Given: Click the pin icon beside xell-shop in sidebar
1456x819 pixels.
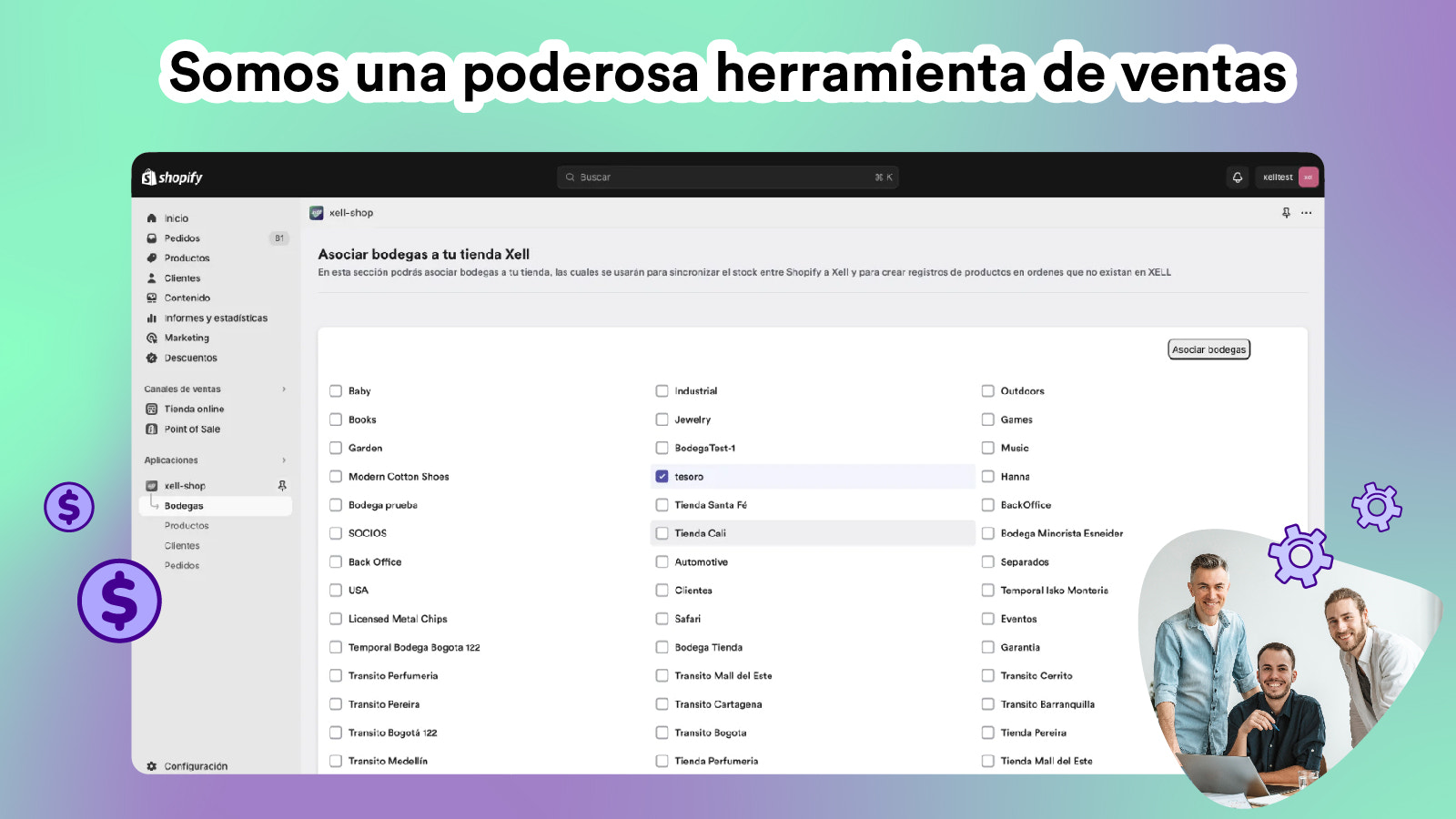Looking at the screenshot, I should coord(282,486).
